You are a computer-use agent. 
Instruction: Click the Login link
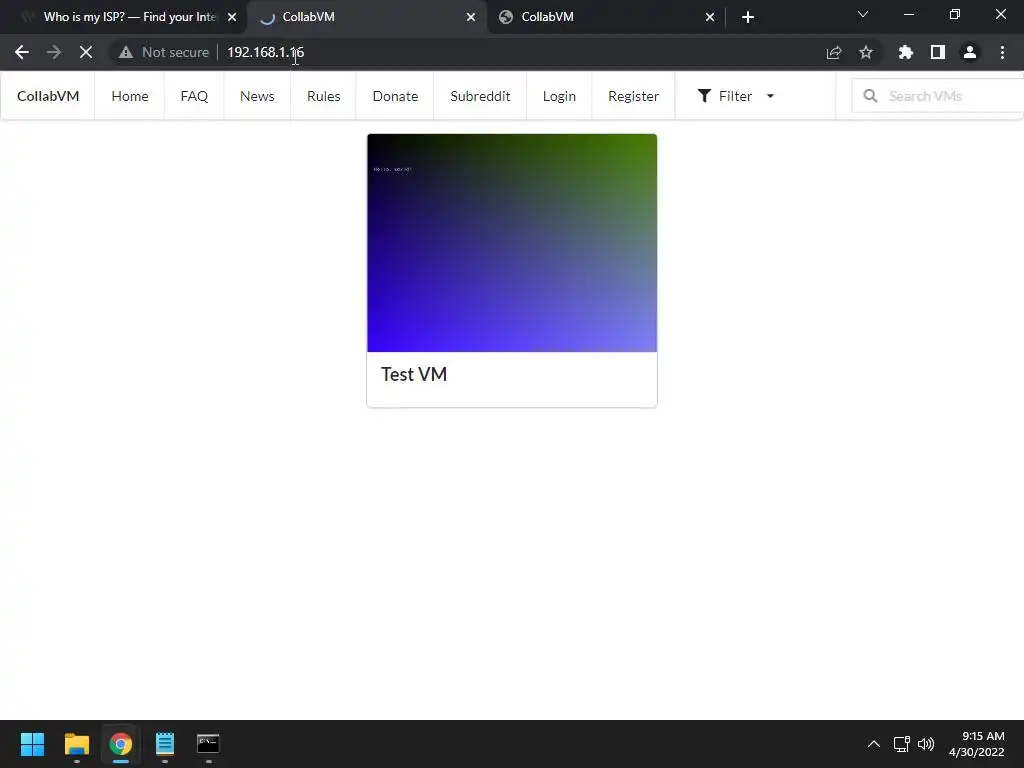pos(559,96)
